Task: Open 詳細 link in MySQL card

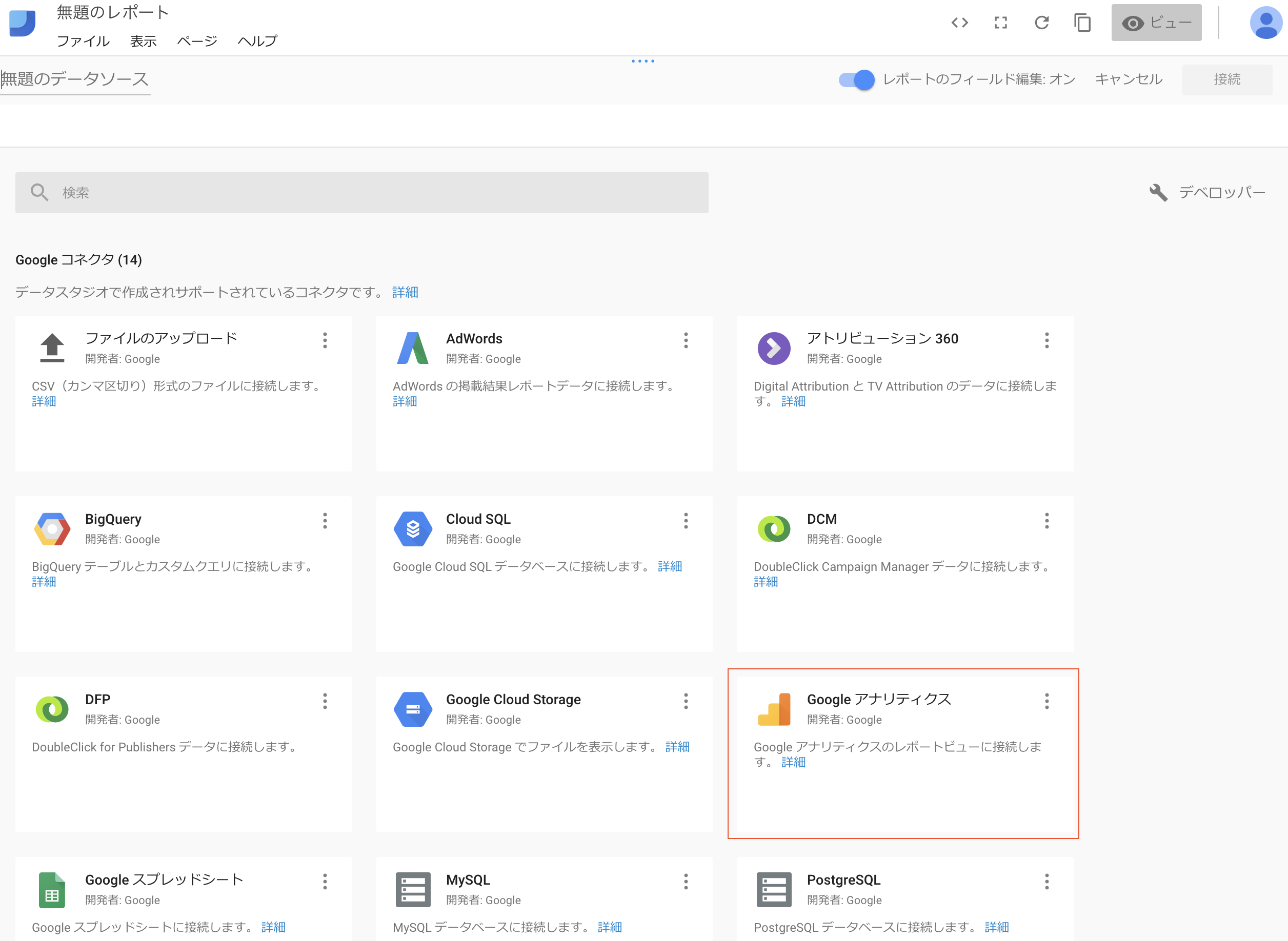Action: [610, 927]
